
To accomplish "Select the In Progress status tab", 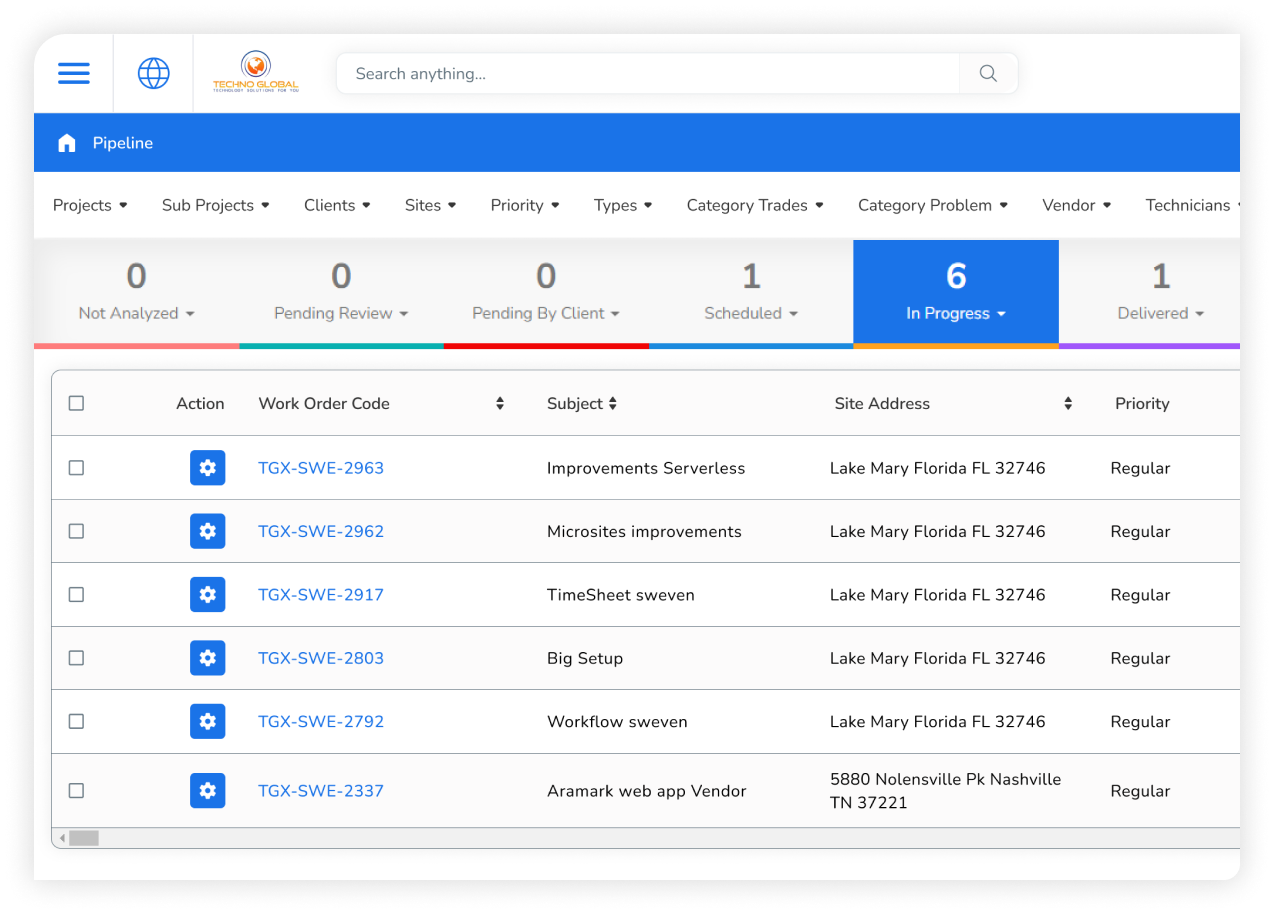I will (x=956, y=292).
